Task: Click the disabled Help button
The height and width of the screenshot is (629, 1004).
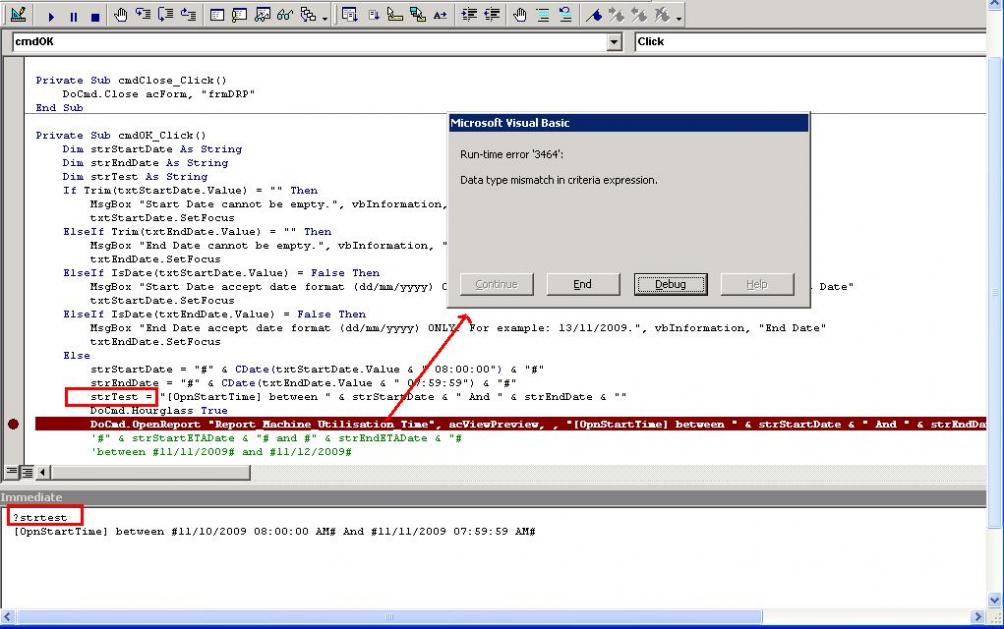Action: tap(757, 284)
